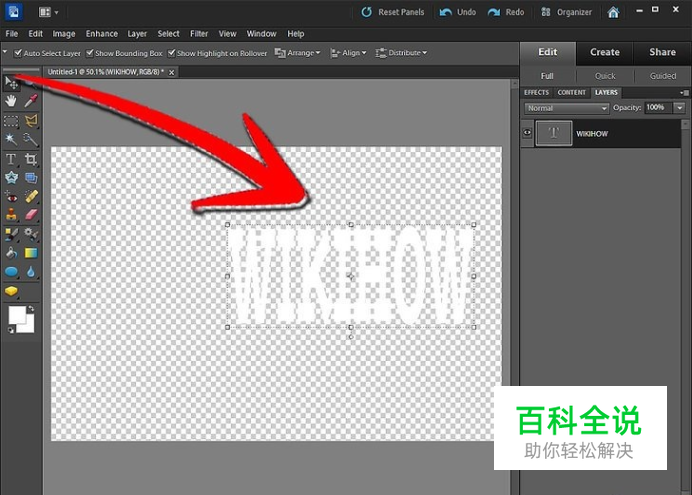Screen dimensions: 692x495
Task: Select the Hand tool
Action: [11, 101]
